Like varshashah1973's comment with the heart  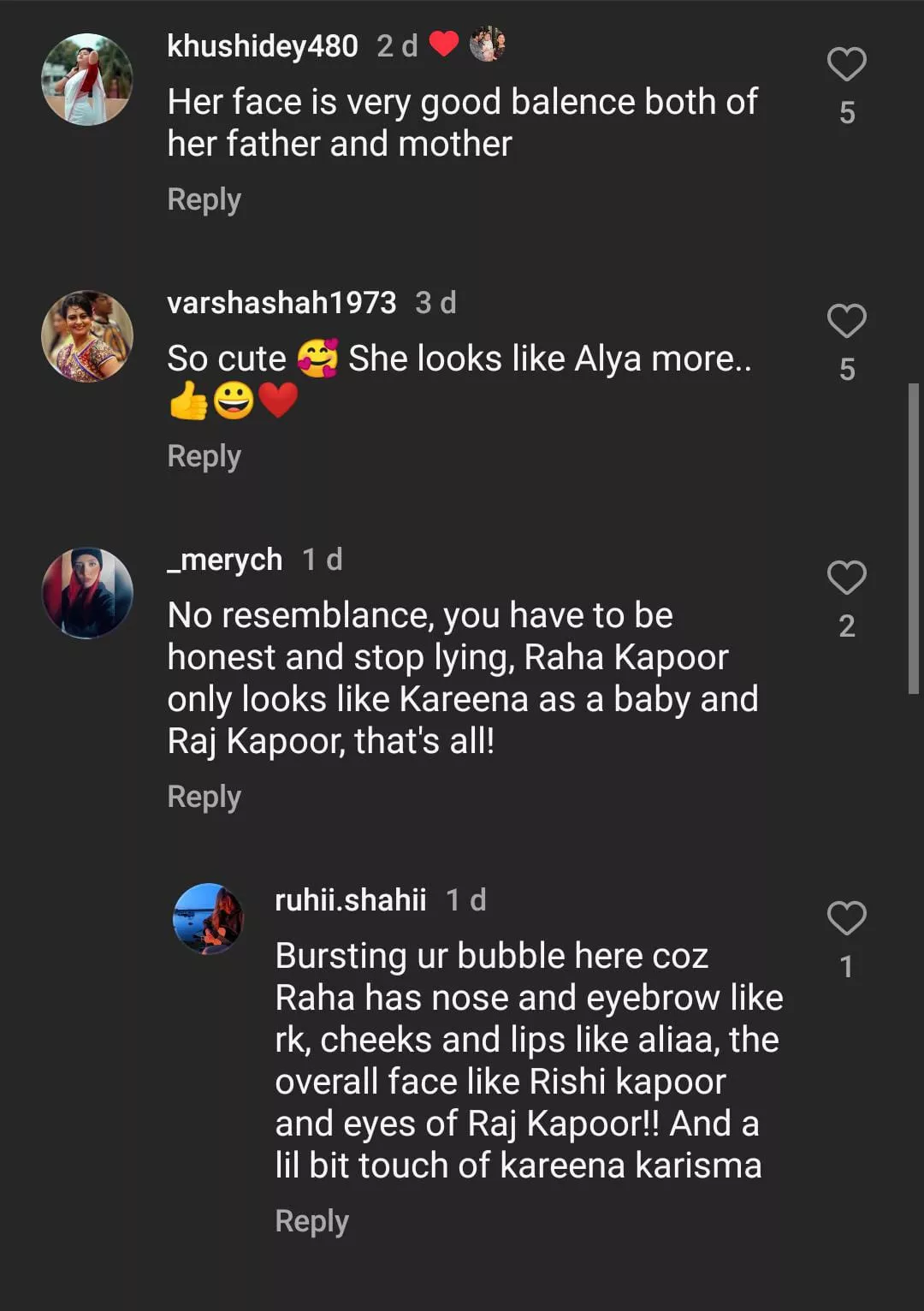tap(846, 321)
